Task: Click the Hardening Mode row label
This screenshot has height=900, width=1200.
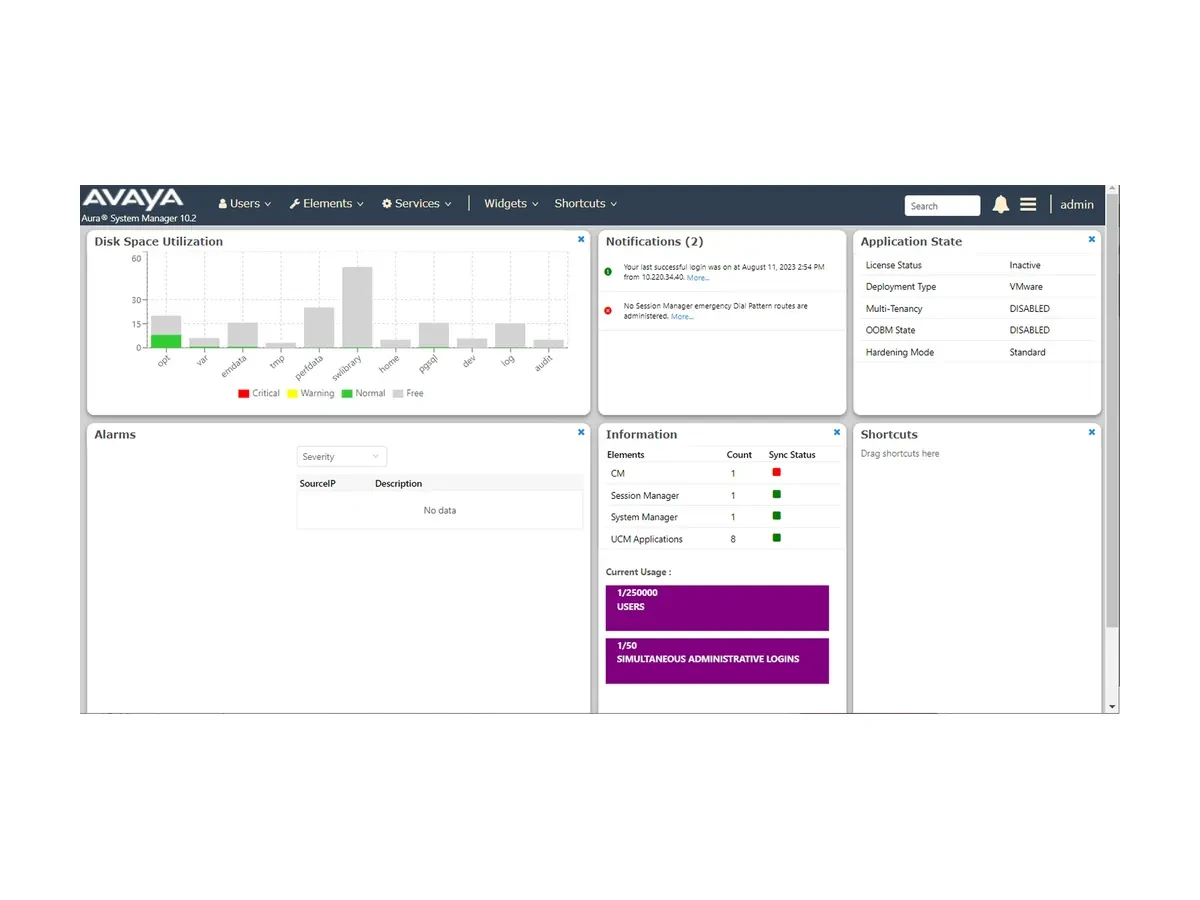Action: 900,352
